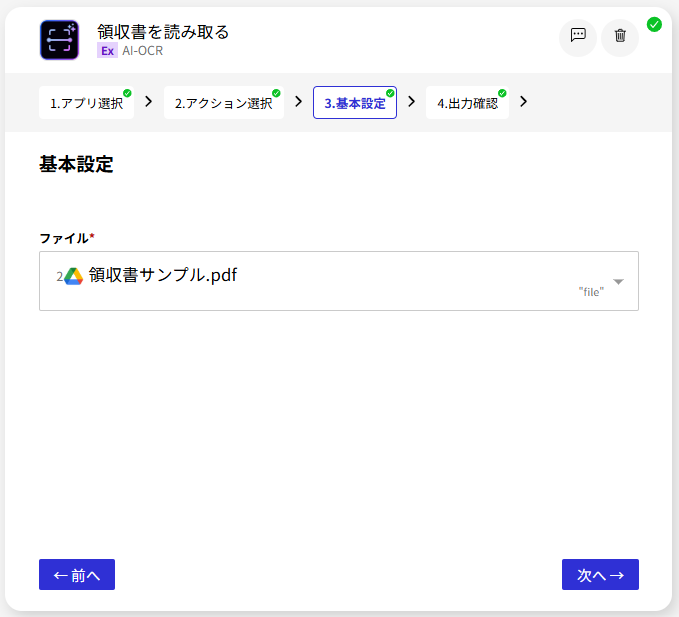Switch to 4.出力確認 step

pyautogui.click(x=467, y=103)
